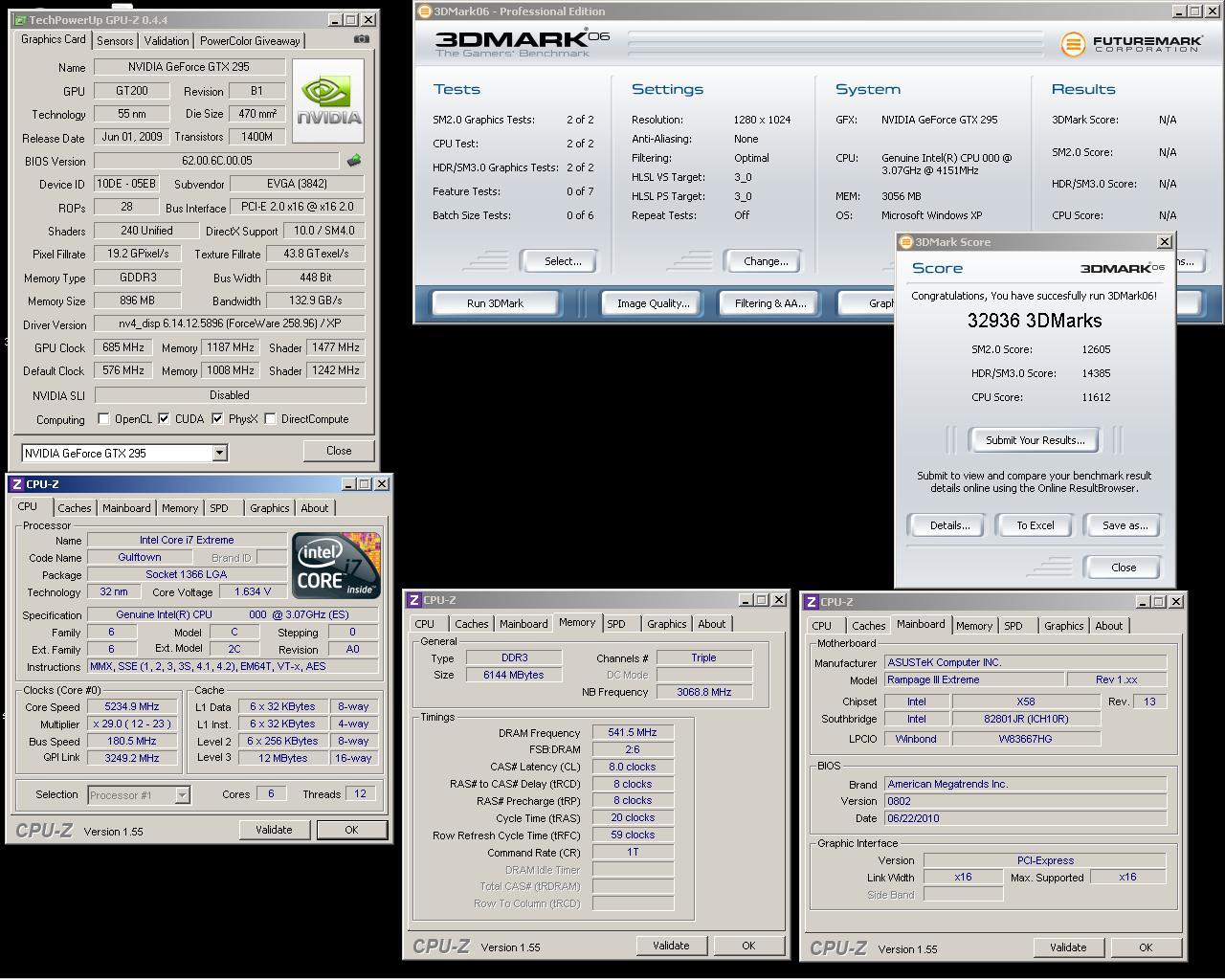Click Validate in CPU-Z Memory window
The width and height of the screenshot is (1225, 980).
coord(671,946)
